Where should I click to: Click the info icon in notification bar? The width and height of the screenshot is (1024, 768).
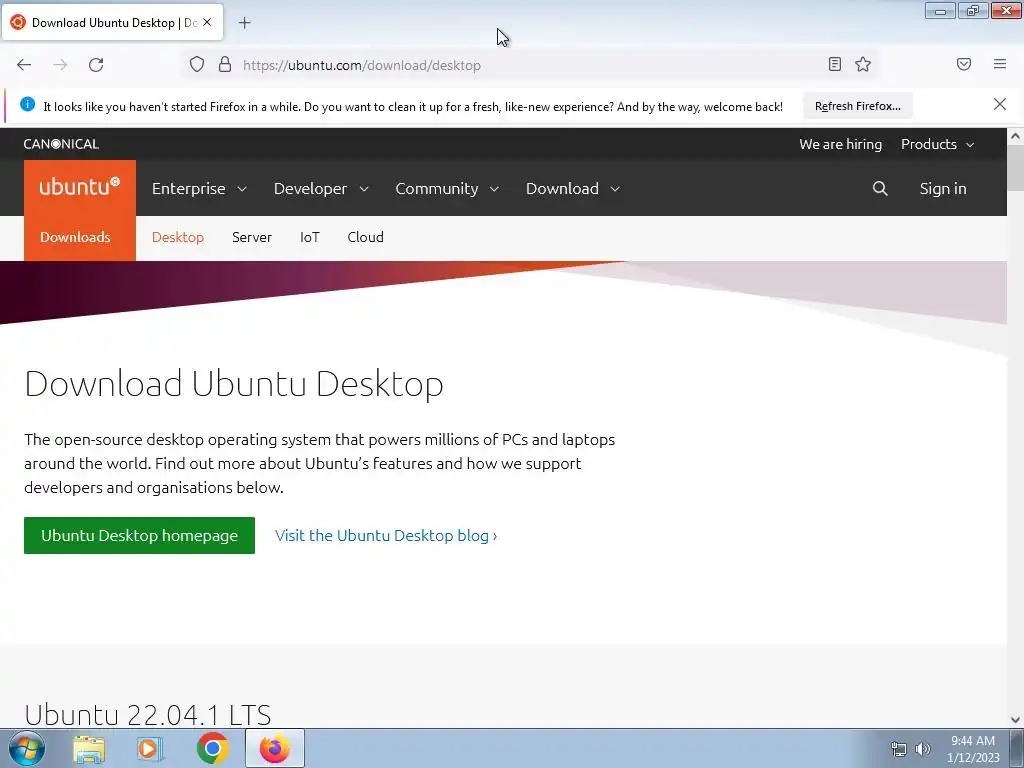click(x=27, y=104)
